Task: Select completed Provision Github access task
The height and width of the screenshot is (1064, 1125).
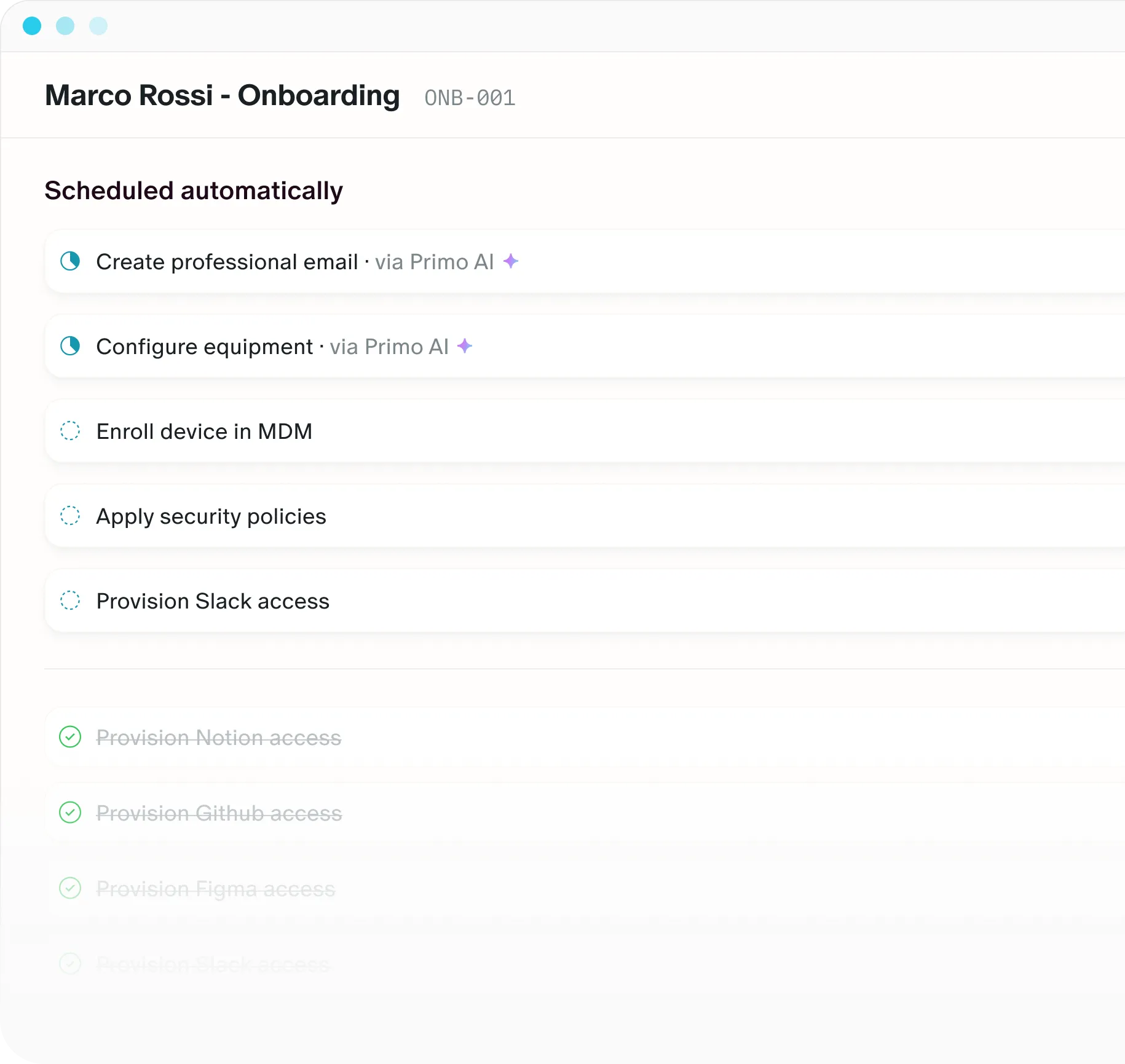Action: (x=585, y=813)
